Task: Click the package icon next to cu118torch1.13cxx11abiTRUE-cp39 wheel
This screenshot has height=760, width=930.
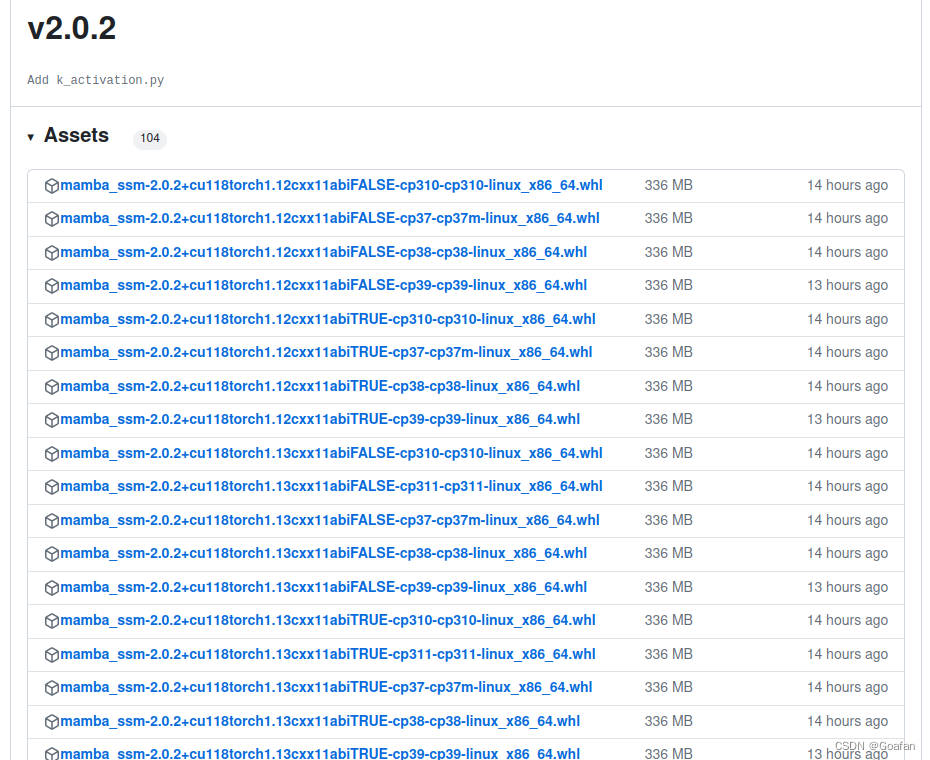Action: [x=51, y=754]
